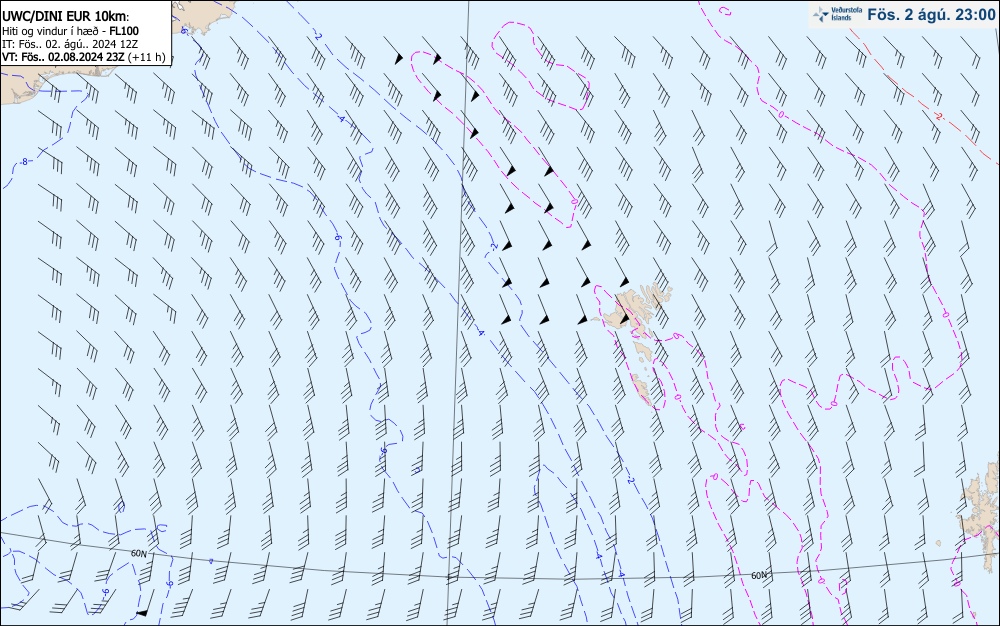The height and width of the screenshot is (626, 1000).
Task: Click the 'VT: Fös.. 02.08.2024 23Z (+11 h)' line
Action: tap(84, 57)
